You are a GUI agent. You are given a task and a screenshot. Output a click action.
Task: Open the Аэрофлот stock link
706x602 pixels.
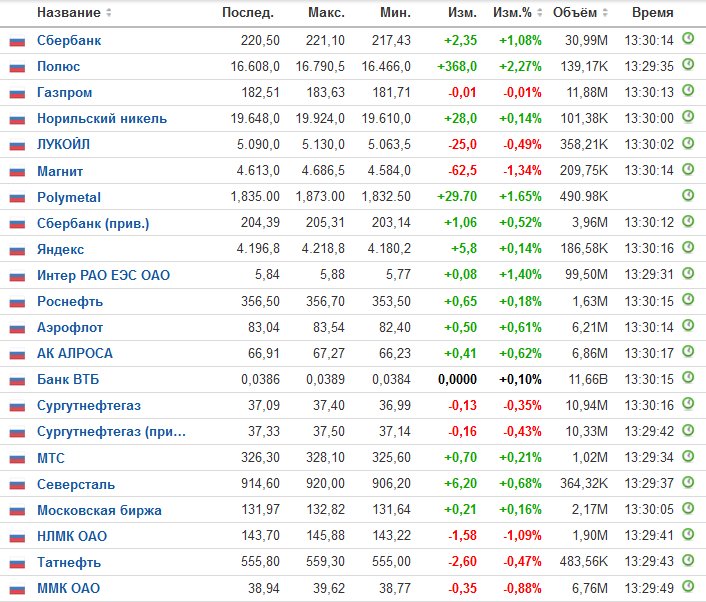click(x=70, y=327)
